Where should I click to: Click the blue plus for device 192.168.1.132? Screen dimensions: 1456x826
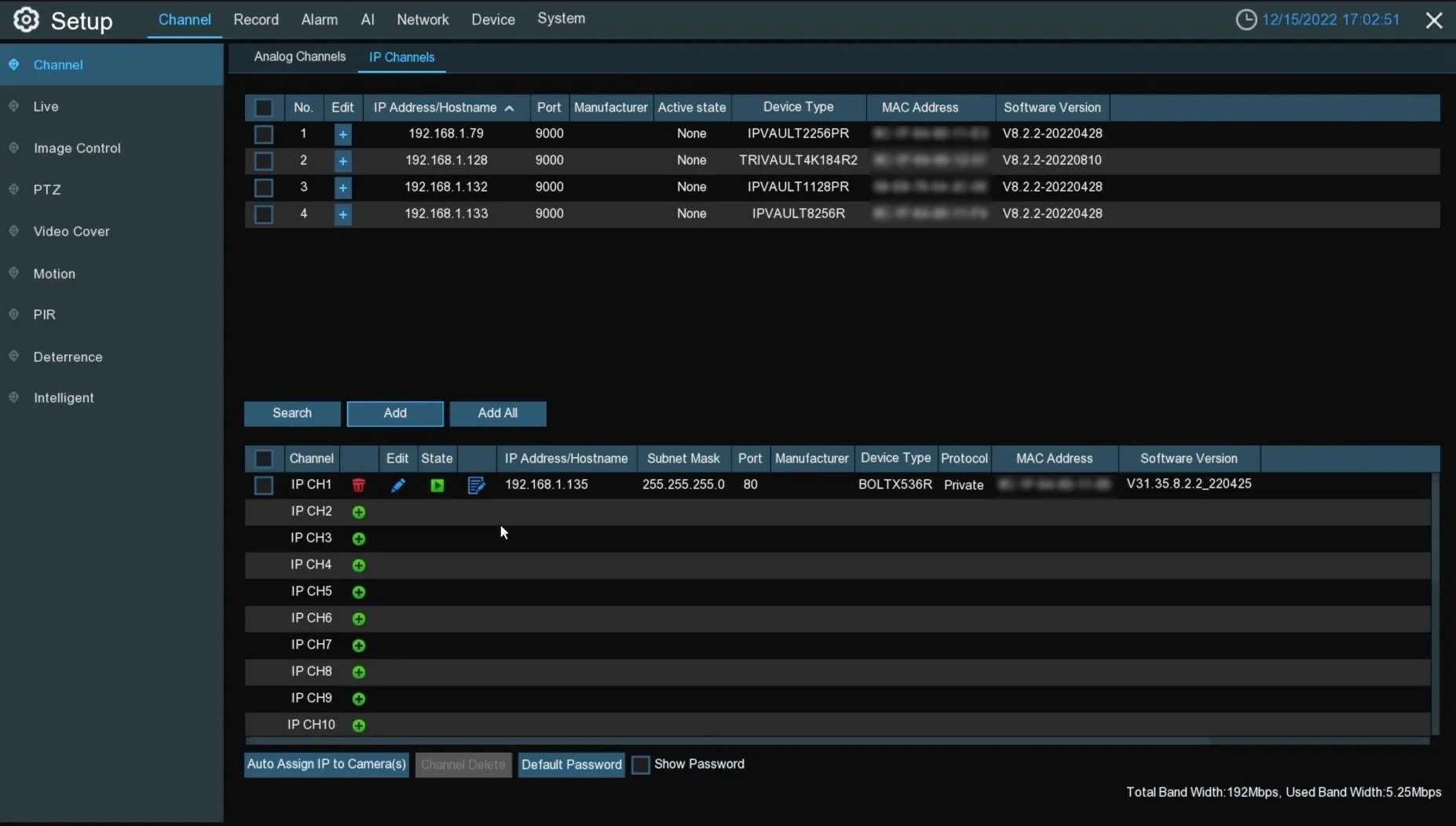(x=343, y=188)
